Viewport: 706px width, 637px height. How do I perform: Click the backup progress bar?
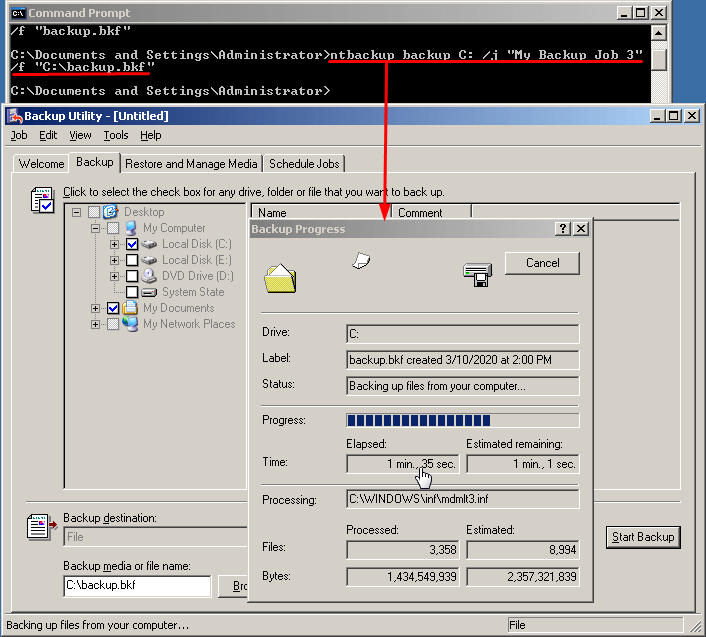point(462,420)
